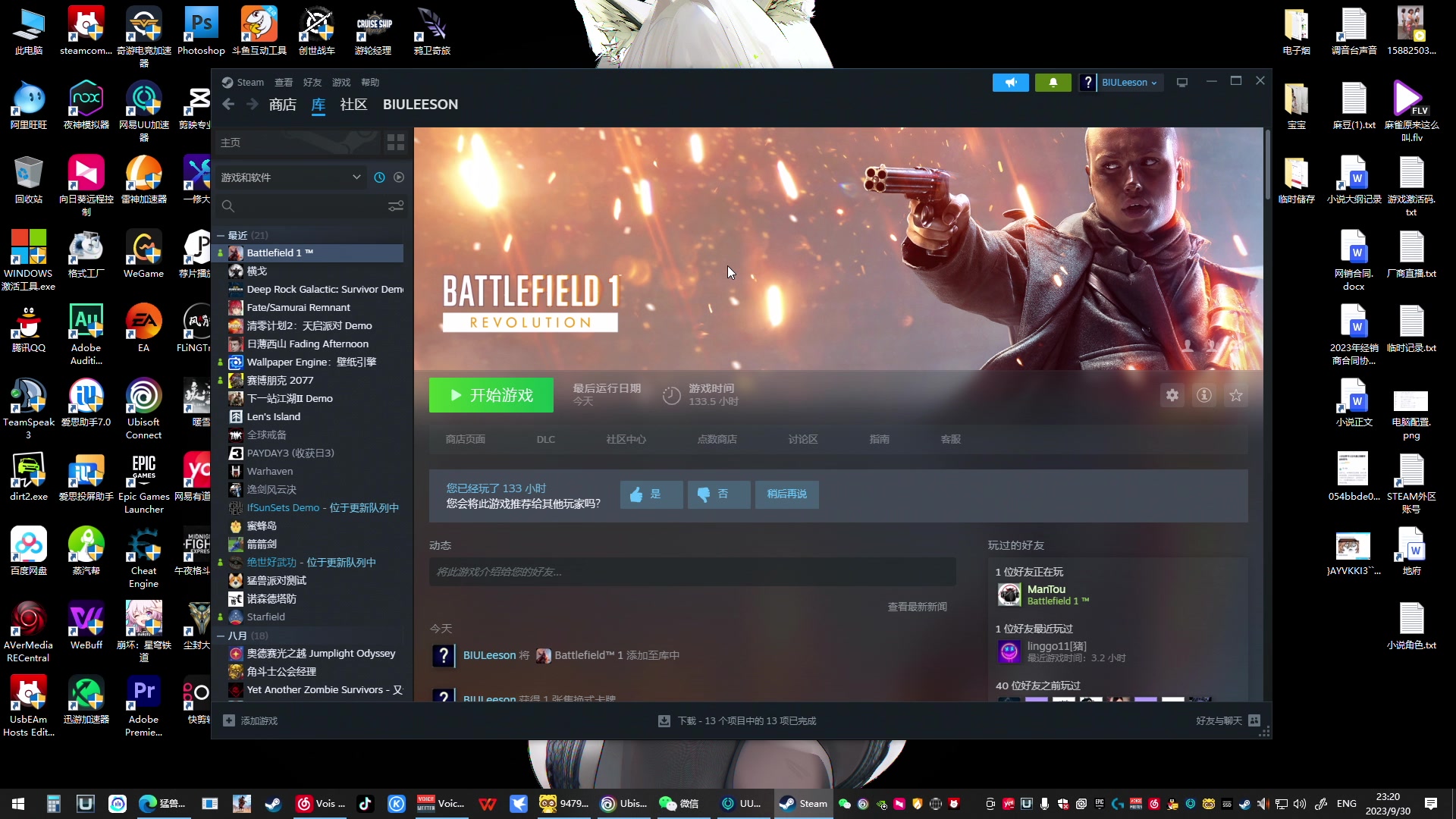Click the thumbs-up 是 recommend button
1456x819 pixels.
651,494
